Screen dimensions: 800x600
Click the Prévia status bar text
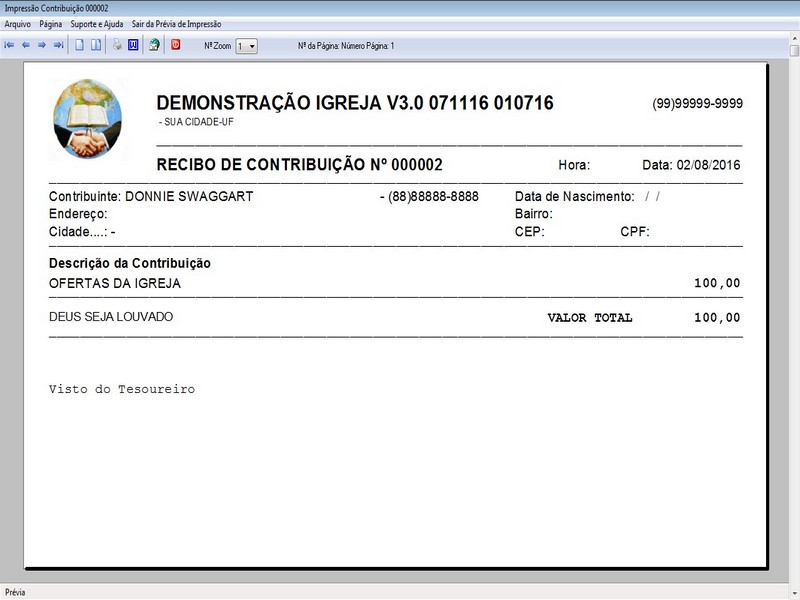point(15,592)
